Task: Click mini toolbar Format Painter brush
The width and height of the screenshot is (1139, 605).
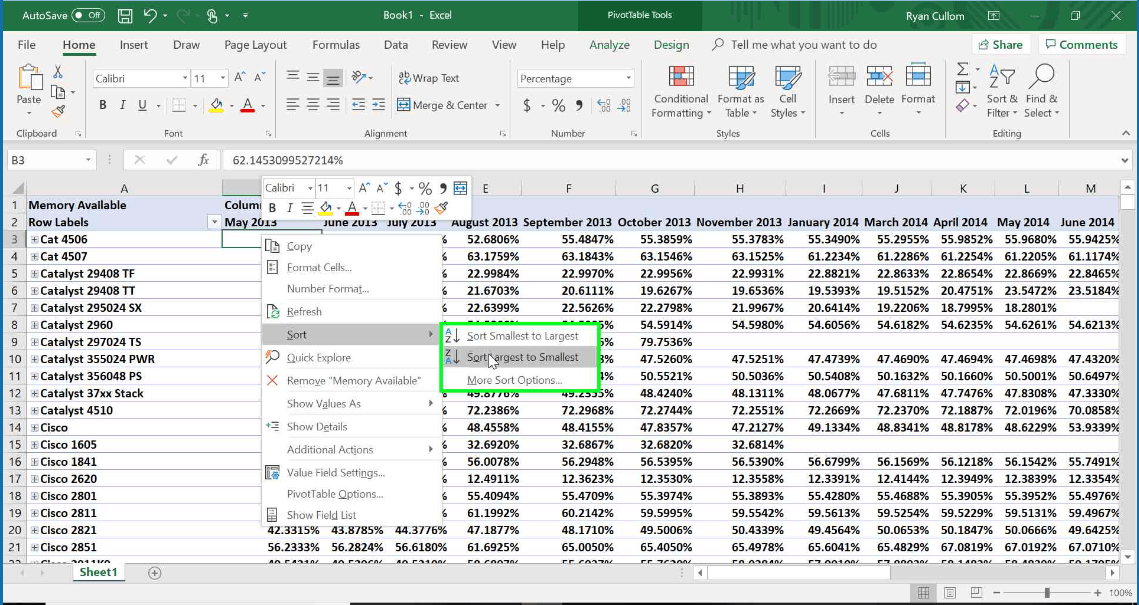Action: pos(441,208)
